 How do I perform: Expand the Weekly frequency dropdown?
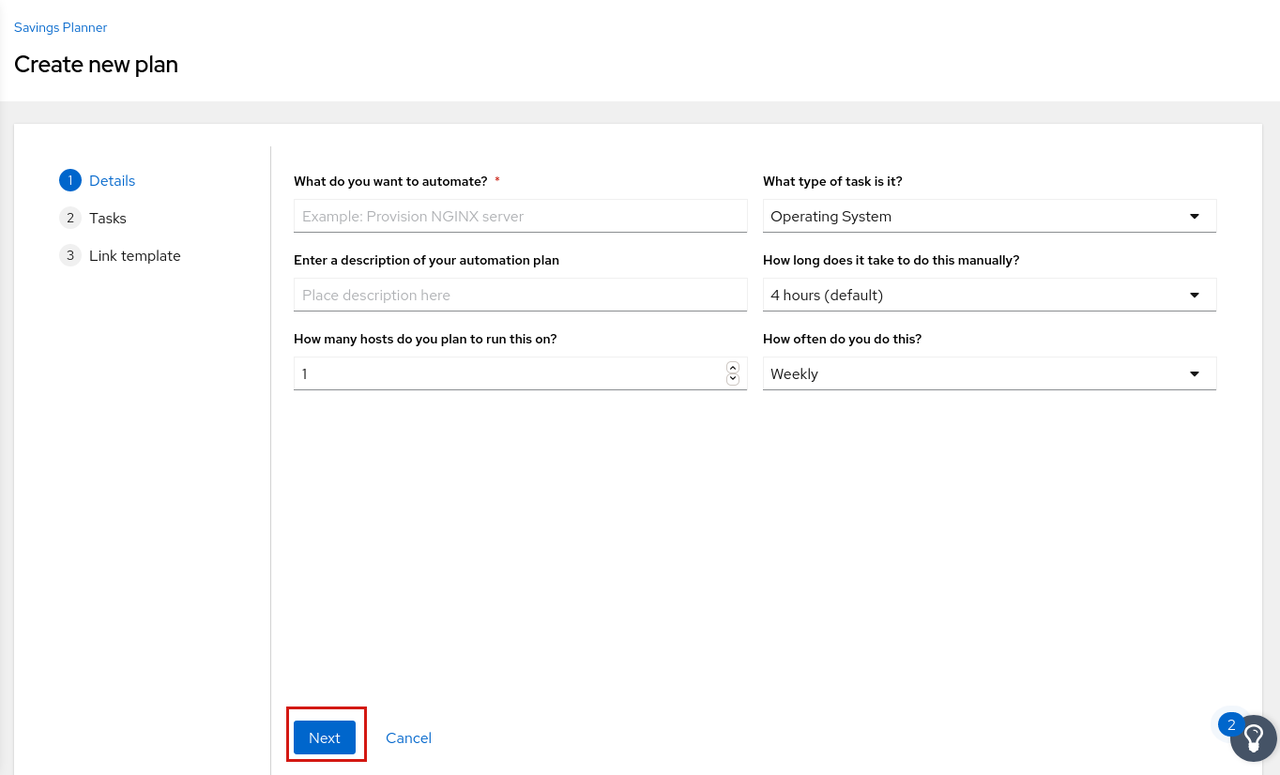[x=988, y=374]
